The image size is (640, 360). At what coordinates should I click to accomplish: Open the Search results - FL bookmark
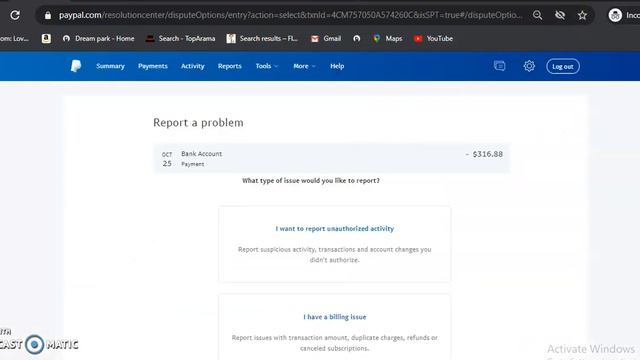coord(262,38)
